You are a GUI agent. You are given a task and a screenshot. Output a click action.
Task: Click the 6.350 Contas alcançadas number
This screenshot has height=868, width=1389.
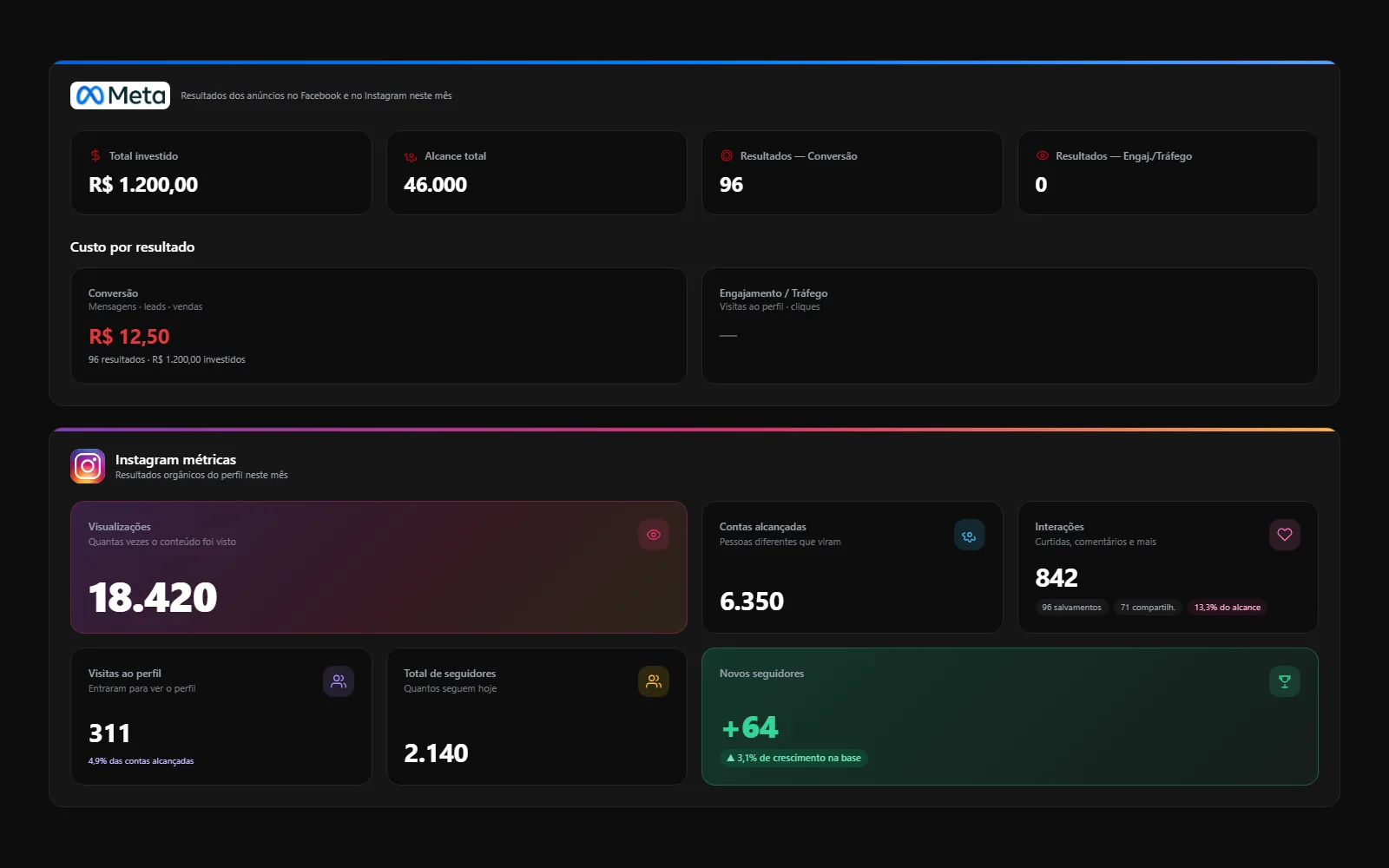click(752, 602)
